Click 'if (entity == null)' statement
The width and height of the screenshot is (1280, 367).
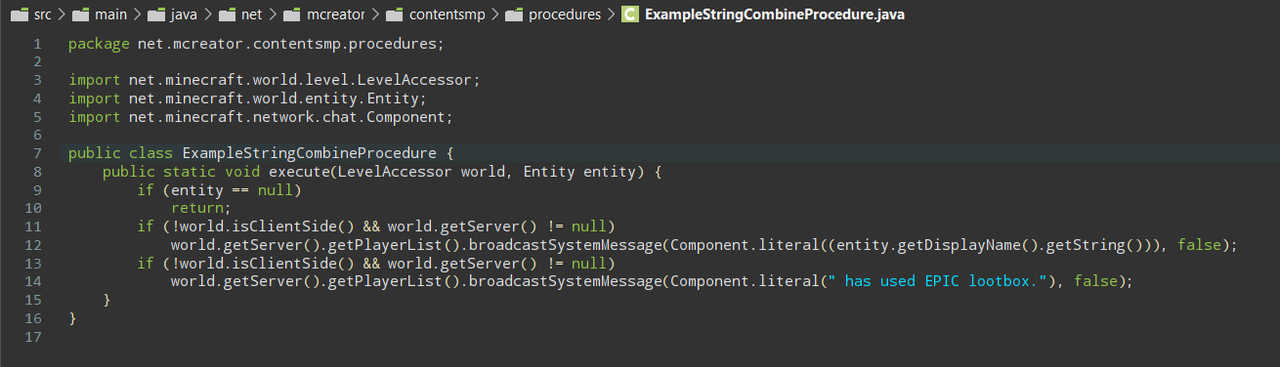(218, 190)
